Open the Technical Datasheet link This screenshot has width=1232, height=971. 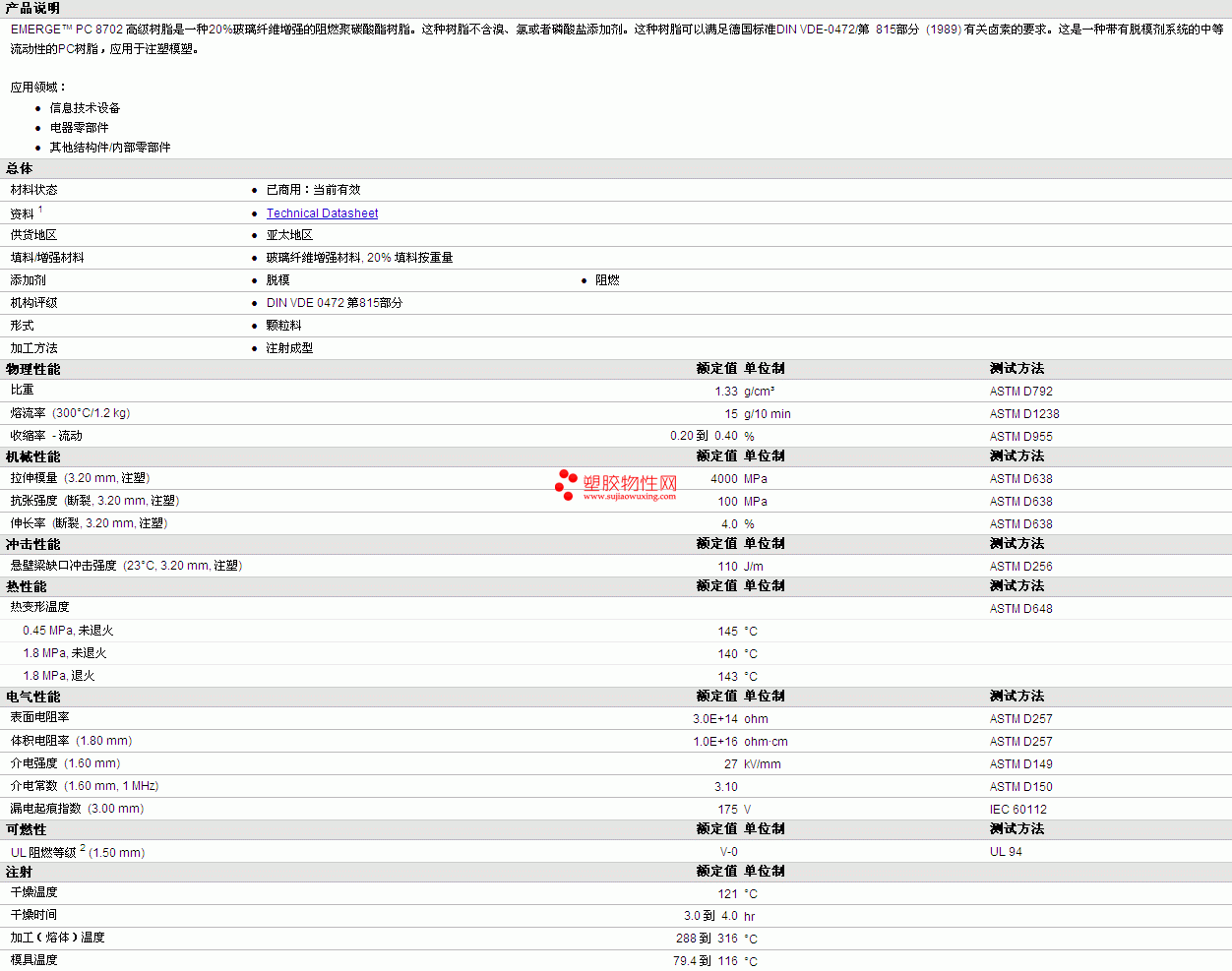coord(322,213)
